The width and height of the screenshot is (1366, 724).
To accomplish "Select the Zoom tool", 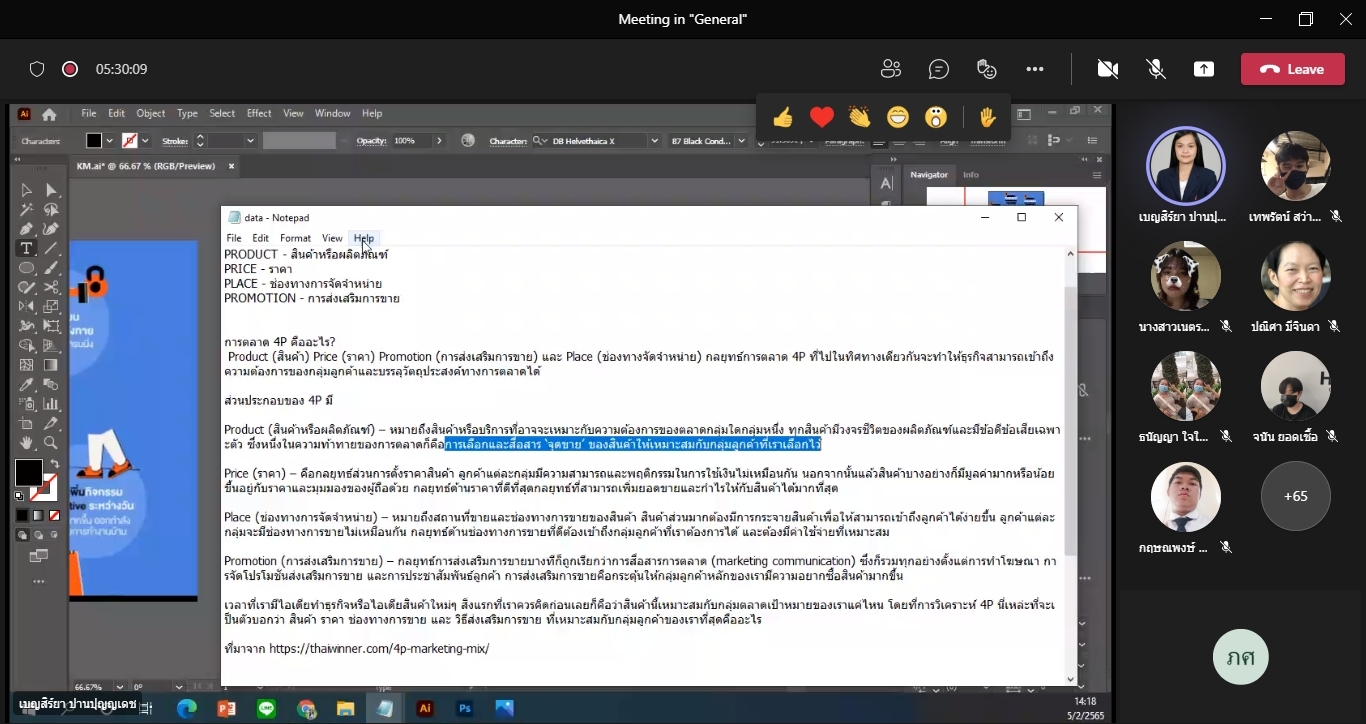I will 51,443.
